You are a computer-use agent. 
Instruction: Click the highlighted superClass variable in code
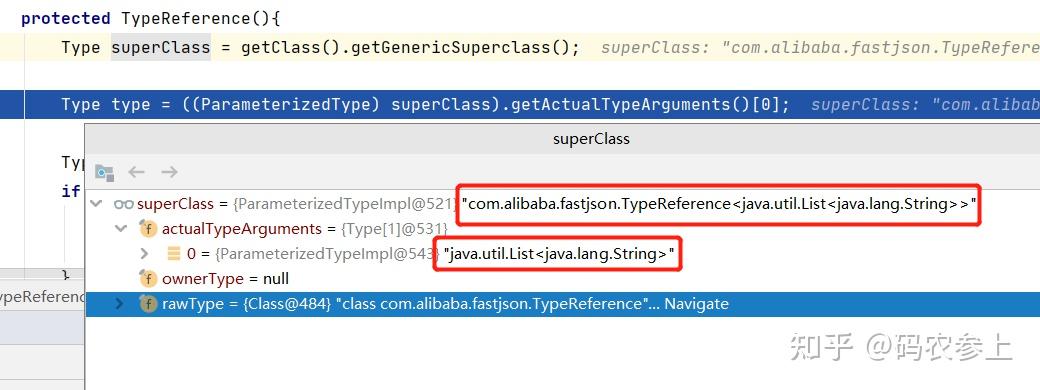[161, 48]
